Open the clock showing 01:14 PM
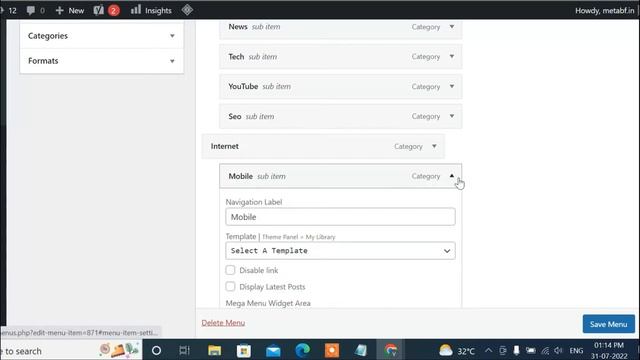 click(x=609, y=350)
